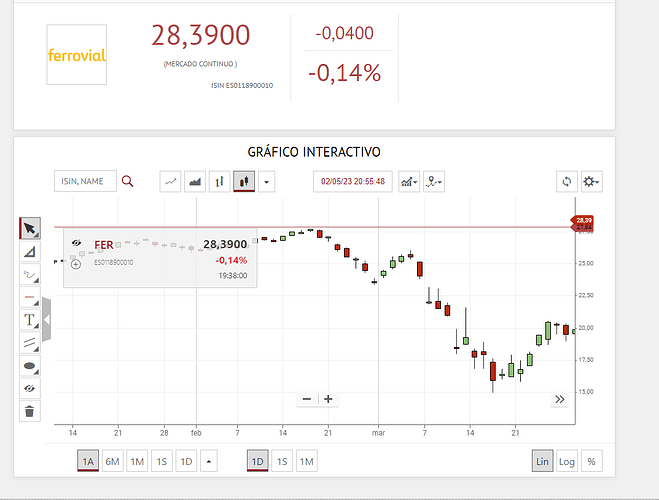The height and width of the screenshot is (500, 659).
Task: Set candle interval to 1S
Action: click(x=282, y=461)
